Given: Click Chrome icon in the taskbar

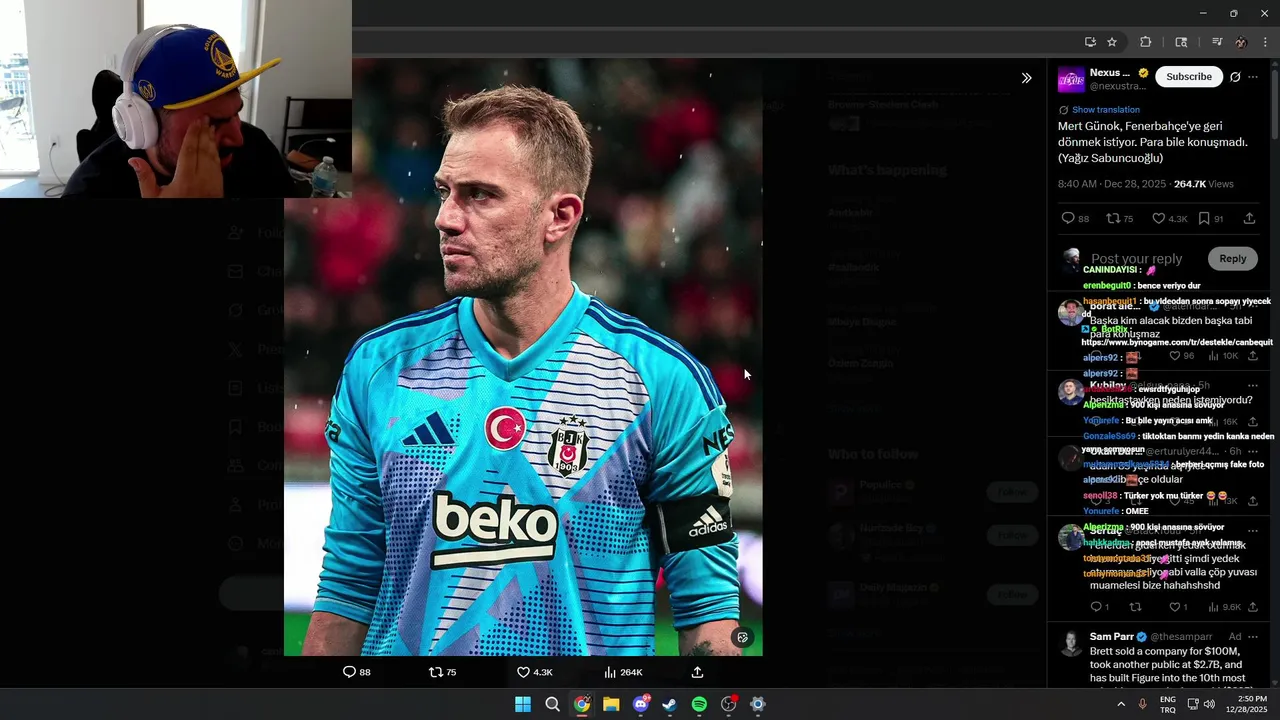Looking at the screenshot, I should click(582, 704).
